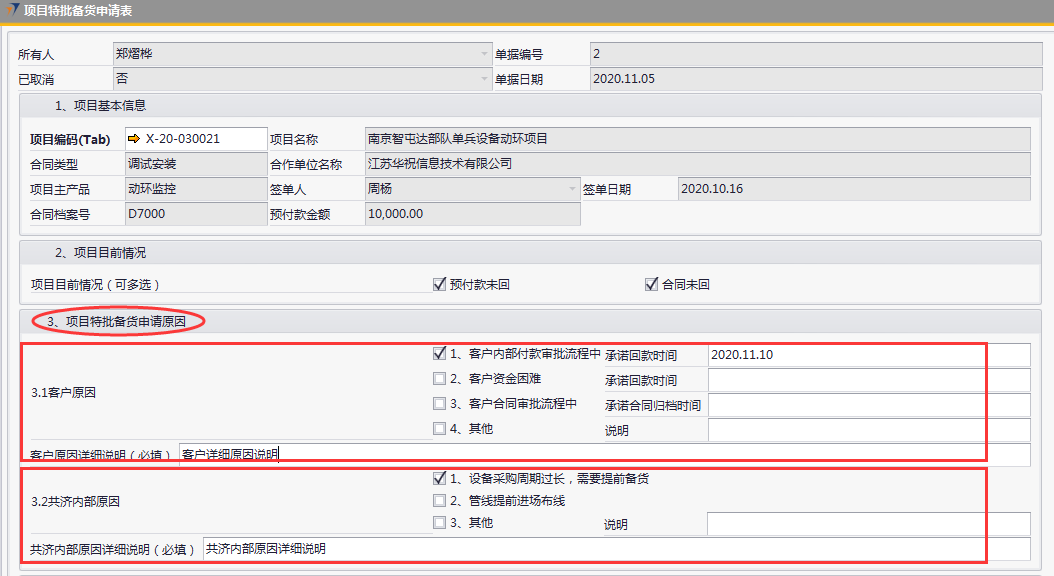Uncheck 客户内部付款审批流程中 option
The image size is (1054, 576).
pos(439,353)
